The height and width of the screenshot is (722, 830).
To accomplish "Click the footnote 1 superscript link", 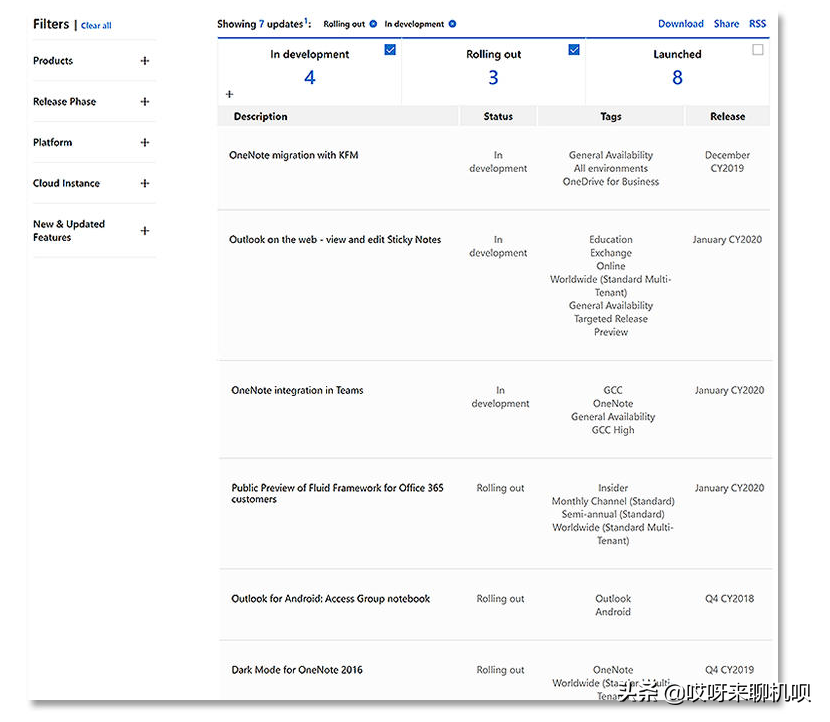I will (305, 21).
